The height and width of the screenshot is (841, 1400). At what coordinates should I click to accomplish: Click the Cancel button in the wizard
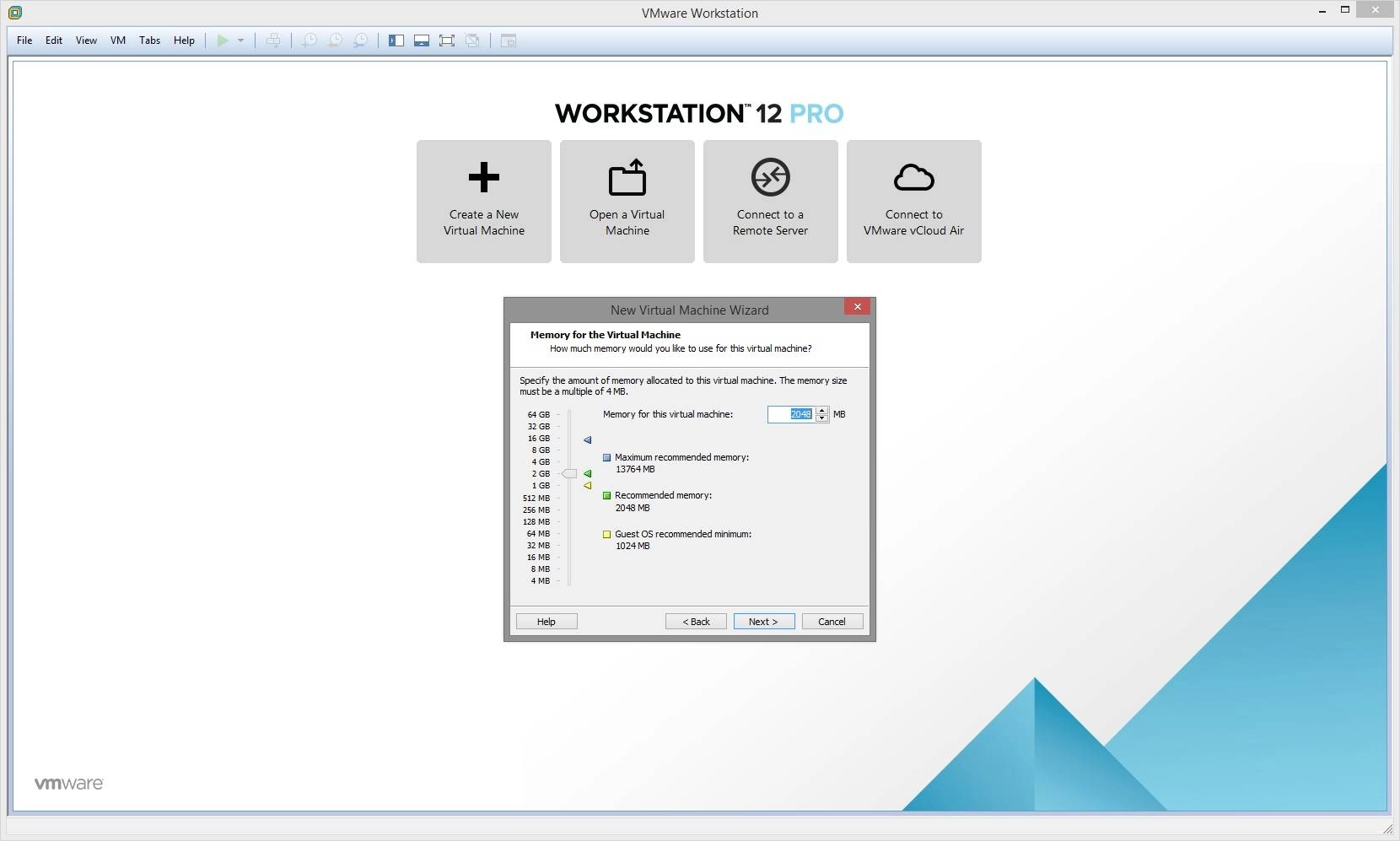click(832, 622)
